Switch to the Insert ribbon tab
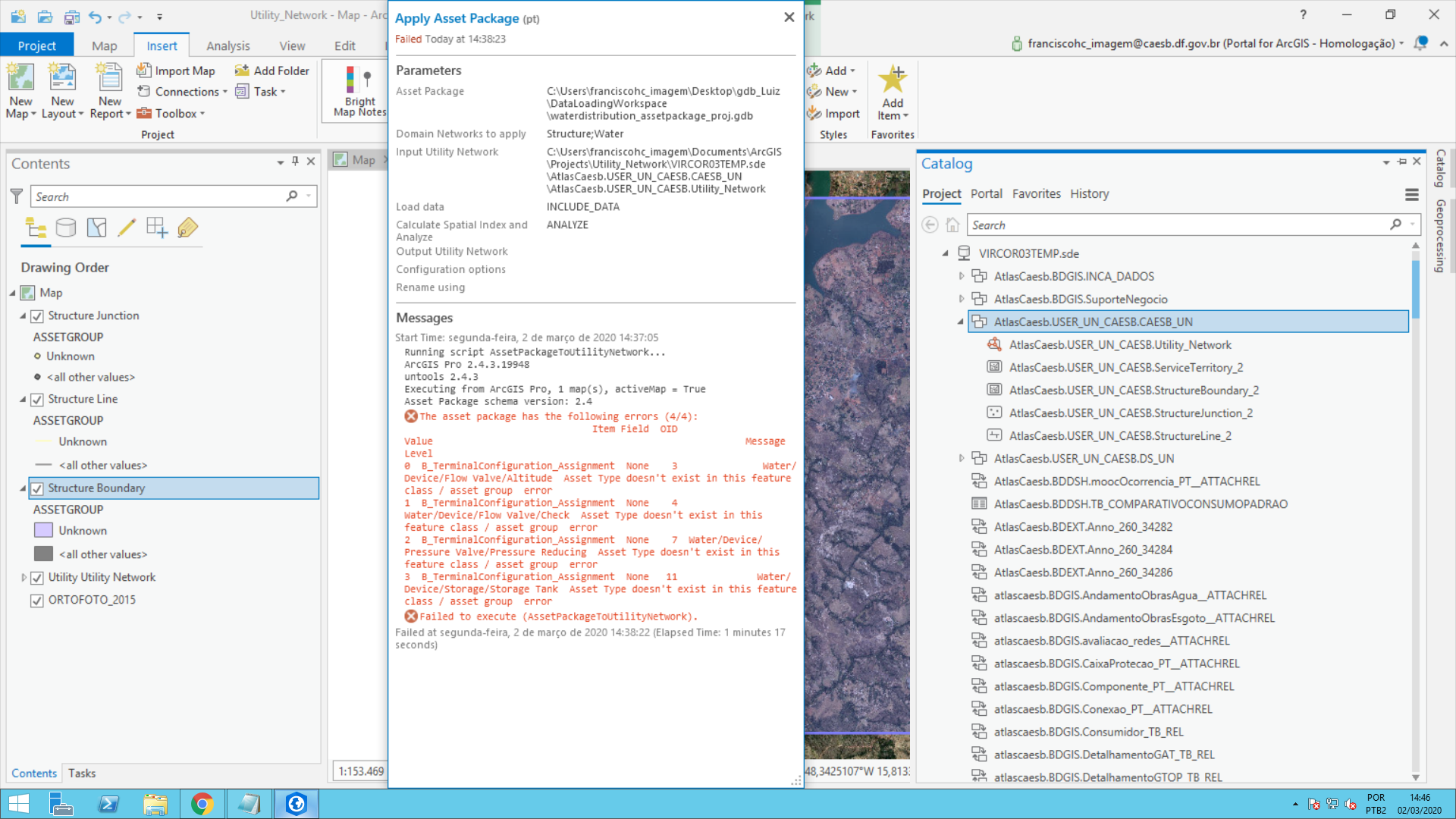Viewport: 1456px width, 819px height. [x=162, y=45]
